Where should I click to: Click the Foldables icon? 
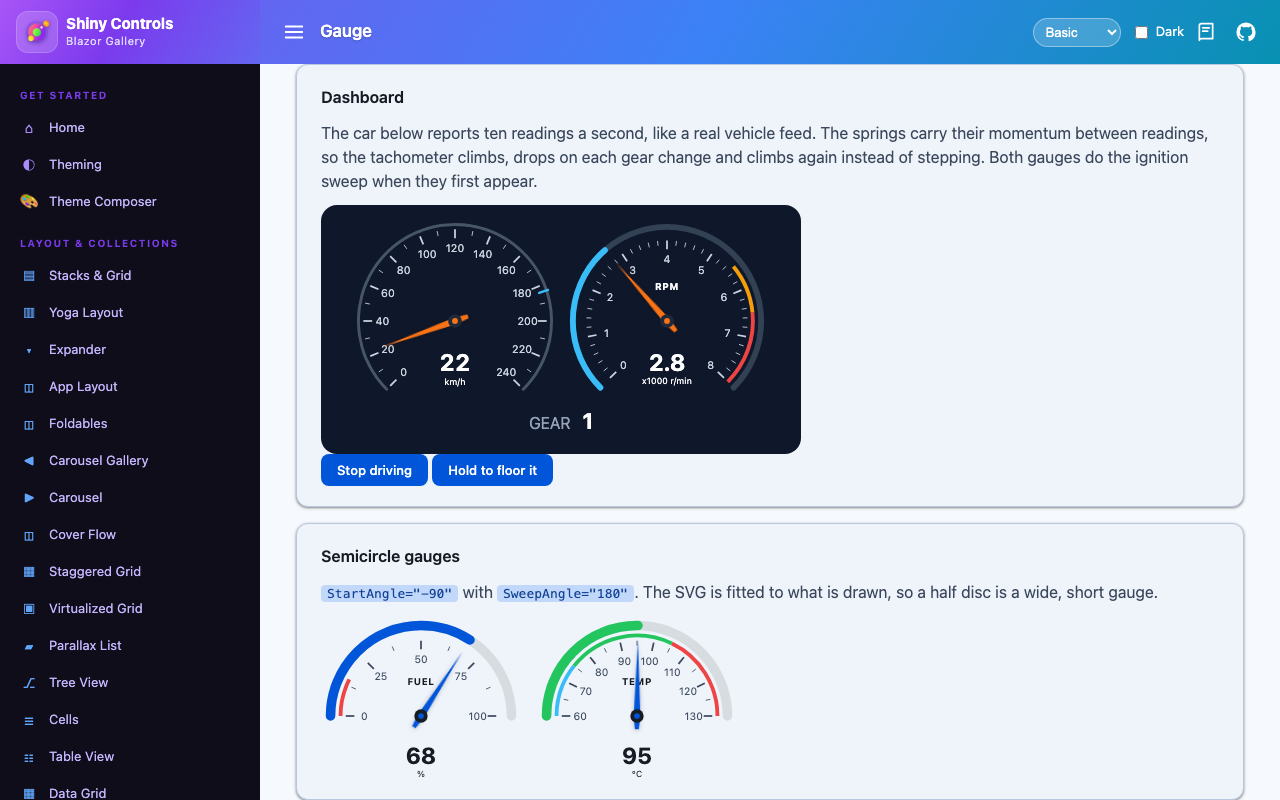29,424
